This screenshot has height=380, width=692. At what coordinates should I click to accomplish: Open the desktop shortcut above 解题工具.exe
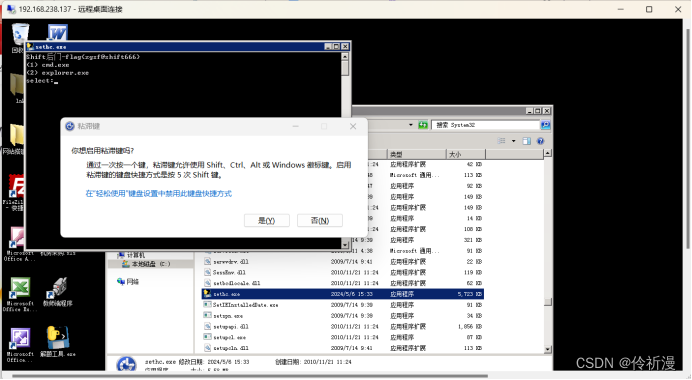58,291
